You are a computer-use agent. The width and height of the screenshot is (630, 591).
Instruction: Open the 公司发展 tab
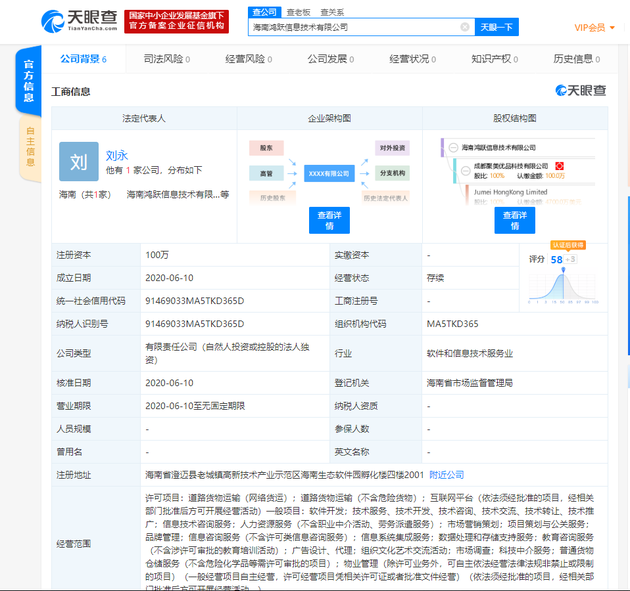tap(331, 59)
